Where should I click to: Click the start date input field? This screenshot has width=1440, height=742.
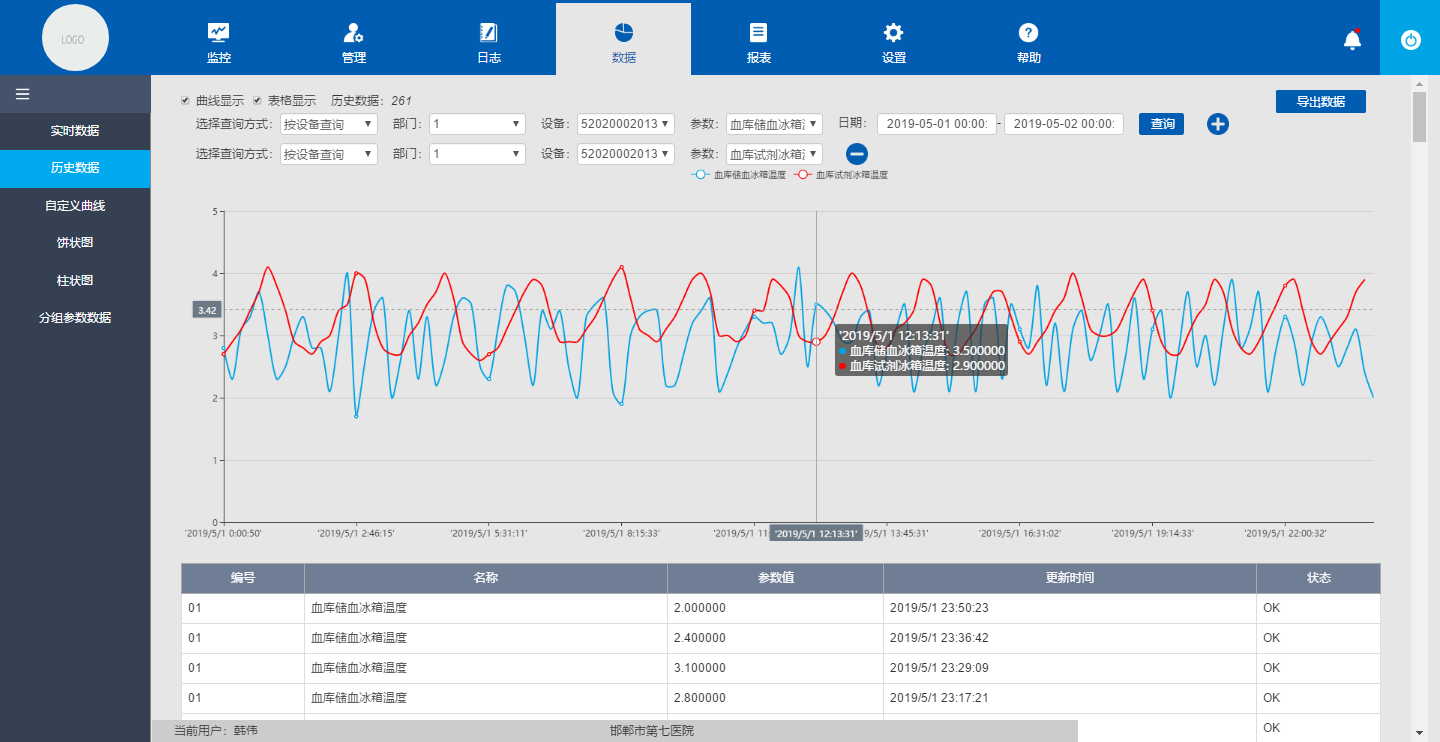pyautogui.click(x=936, y=124)
